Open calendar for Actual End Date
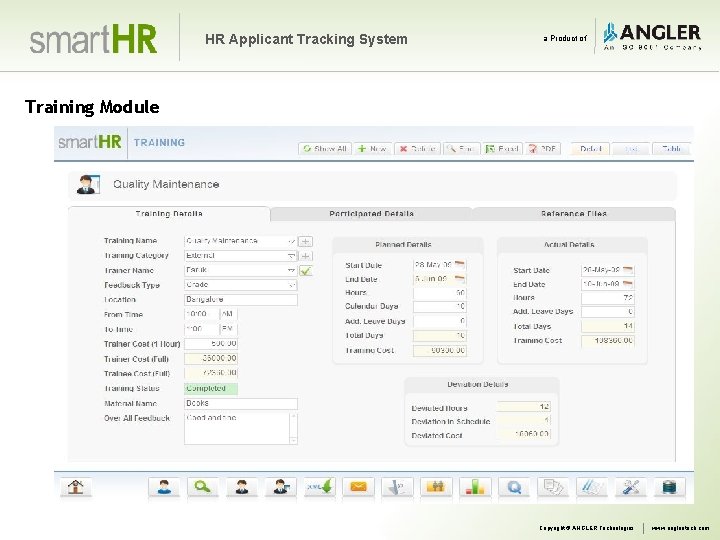720x540 pixels. click(628, 284)
